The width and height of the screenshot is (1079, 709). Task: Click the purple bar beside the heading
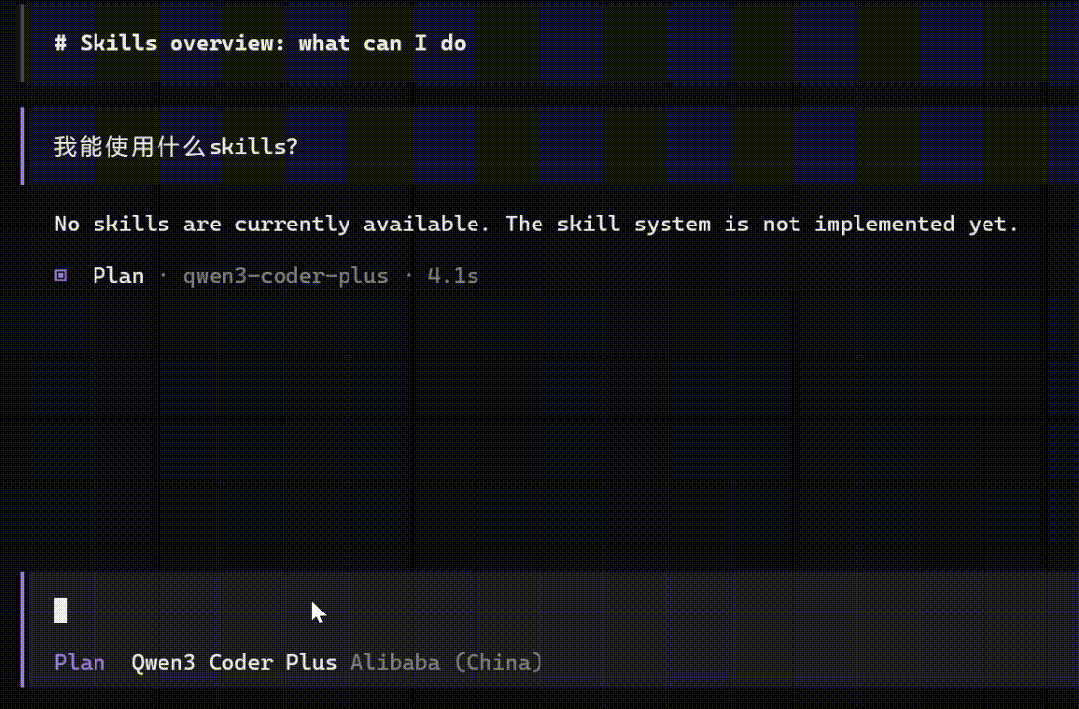click(20, 43)
